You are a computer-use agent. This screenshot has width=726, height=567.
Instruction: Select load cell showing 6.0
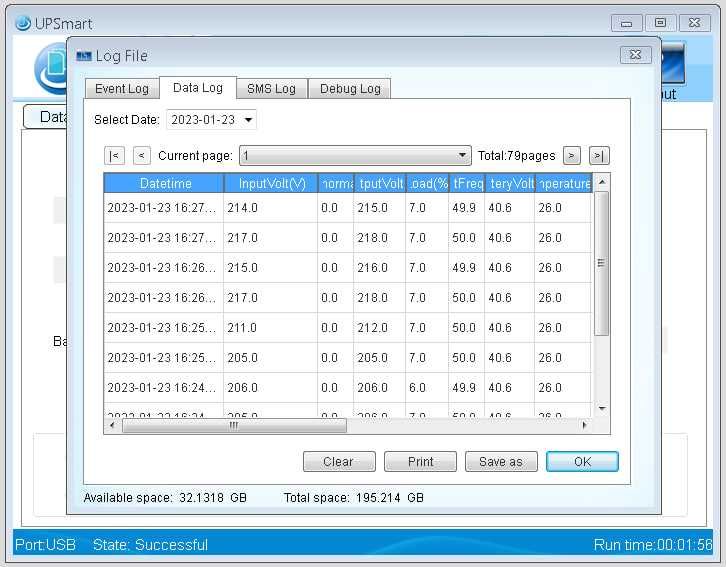pyautogui.click(x=427, y=387)
